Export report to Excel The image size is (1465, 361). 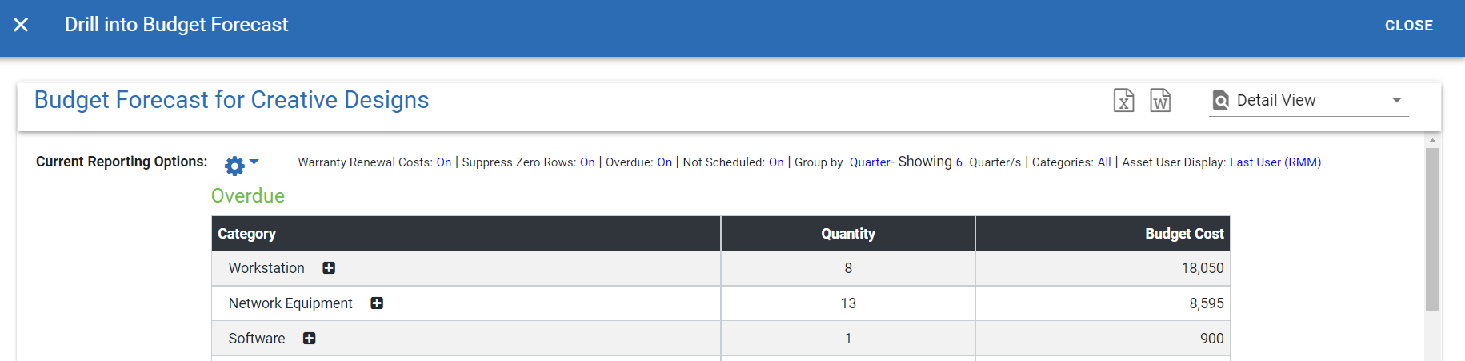click(1124, 101)
